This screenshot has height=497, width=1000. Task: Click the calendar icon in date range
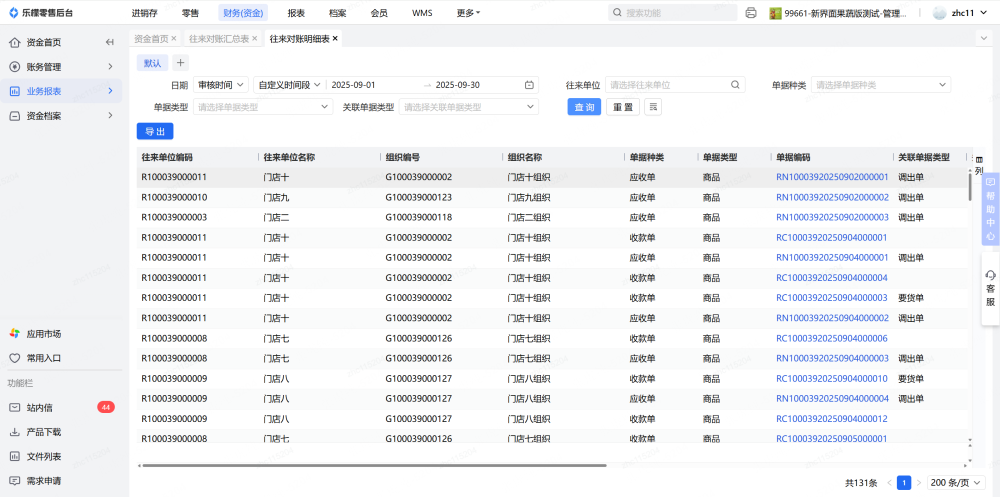click(529, 85)
